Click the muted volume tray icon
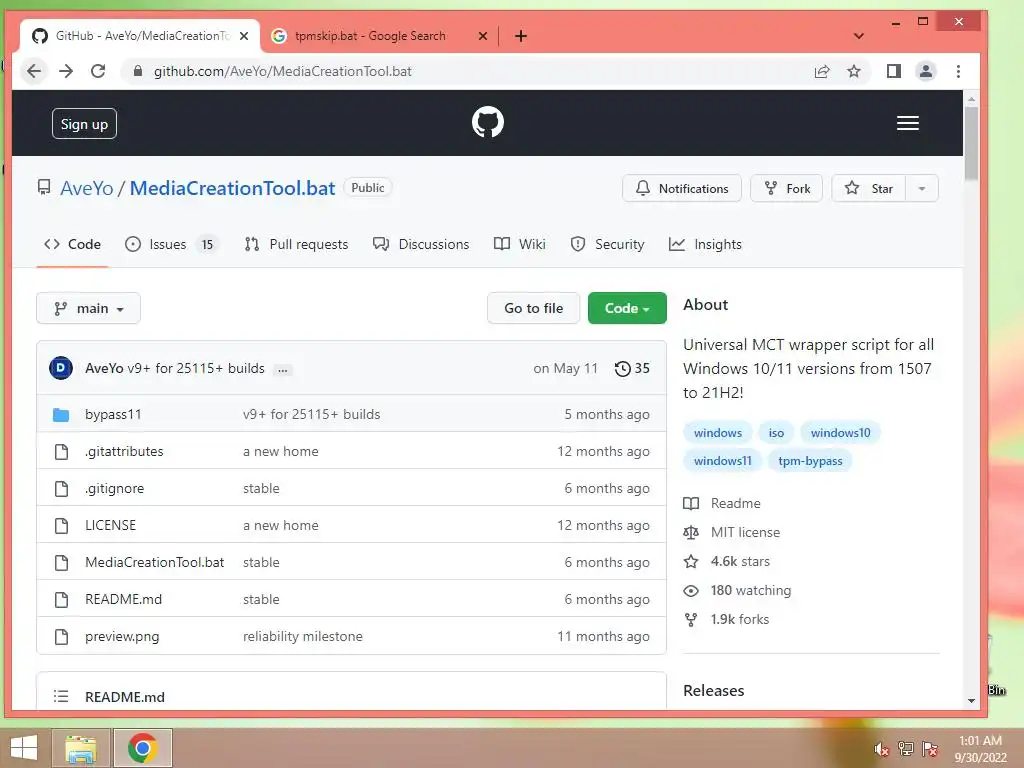This screenshot has width=1024, height=768. click(882, 749)
